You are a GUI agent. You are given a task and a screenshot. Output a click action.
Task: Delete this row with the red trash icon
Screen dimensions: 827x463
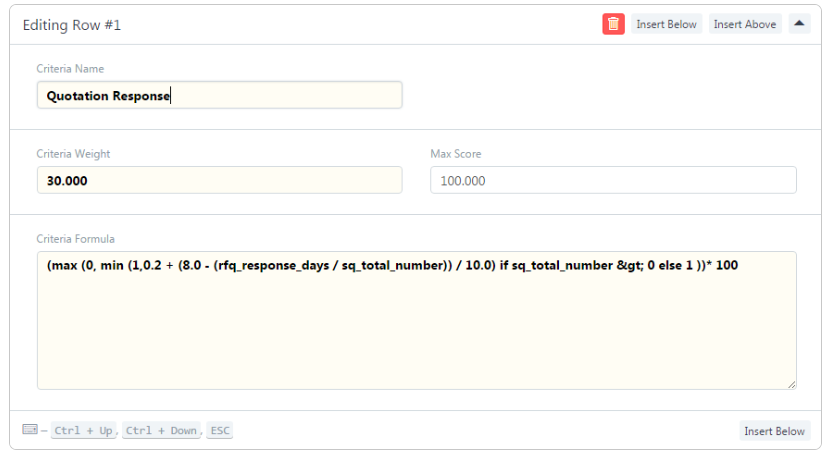point(613,24)
